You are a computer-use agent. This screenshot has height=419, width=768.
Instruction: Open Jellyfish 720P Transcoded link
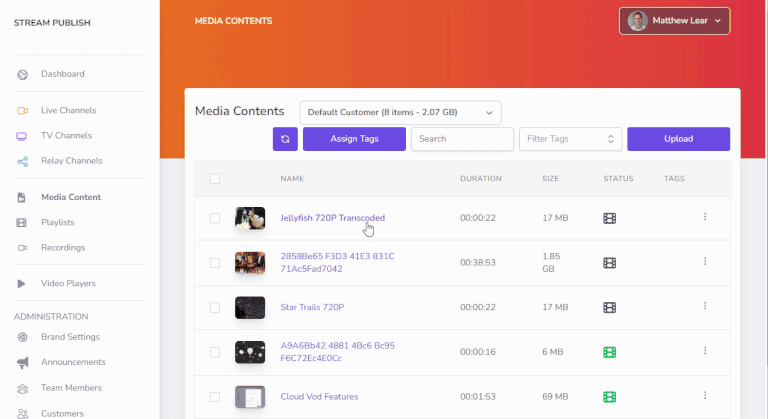coord(333,218)
